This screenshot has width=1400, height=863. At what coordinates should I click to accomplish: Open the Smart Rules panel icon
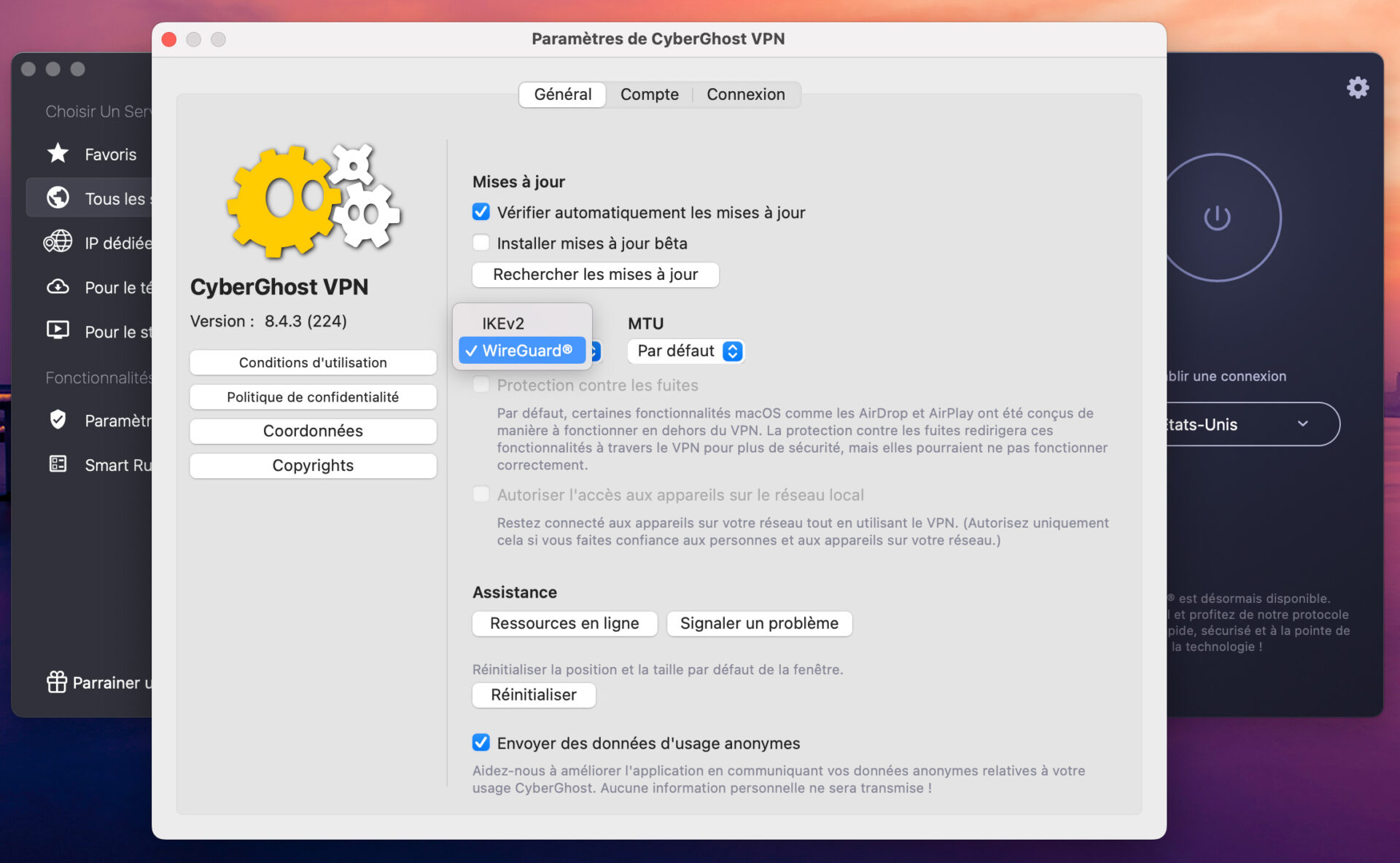[57, 464]
